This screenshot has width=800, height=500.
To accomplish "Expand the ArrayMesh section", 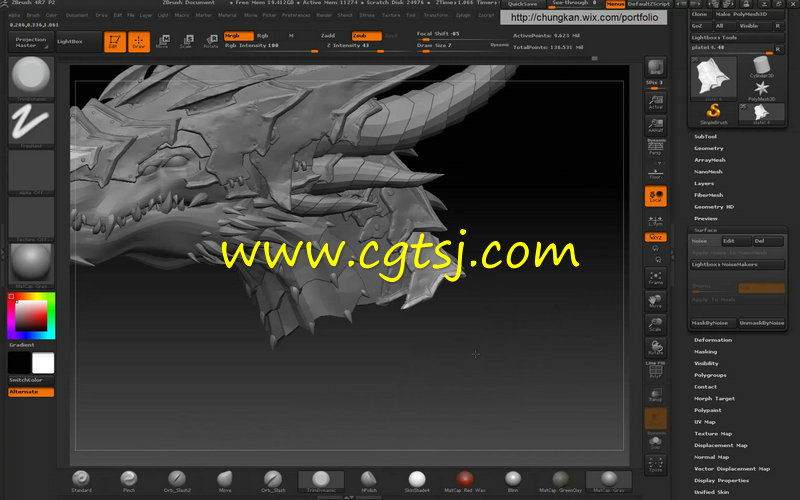I will click(x=710, y=160).
